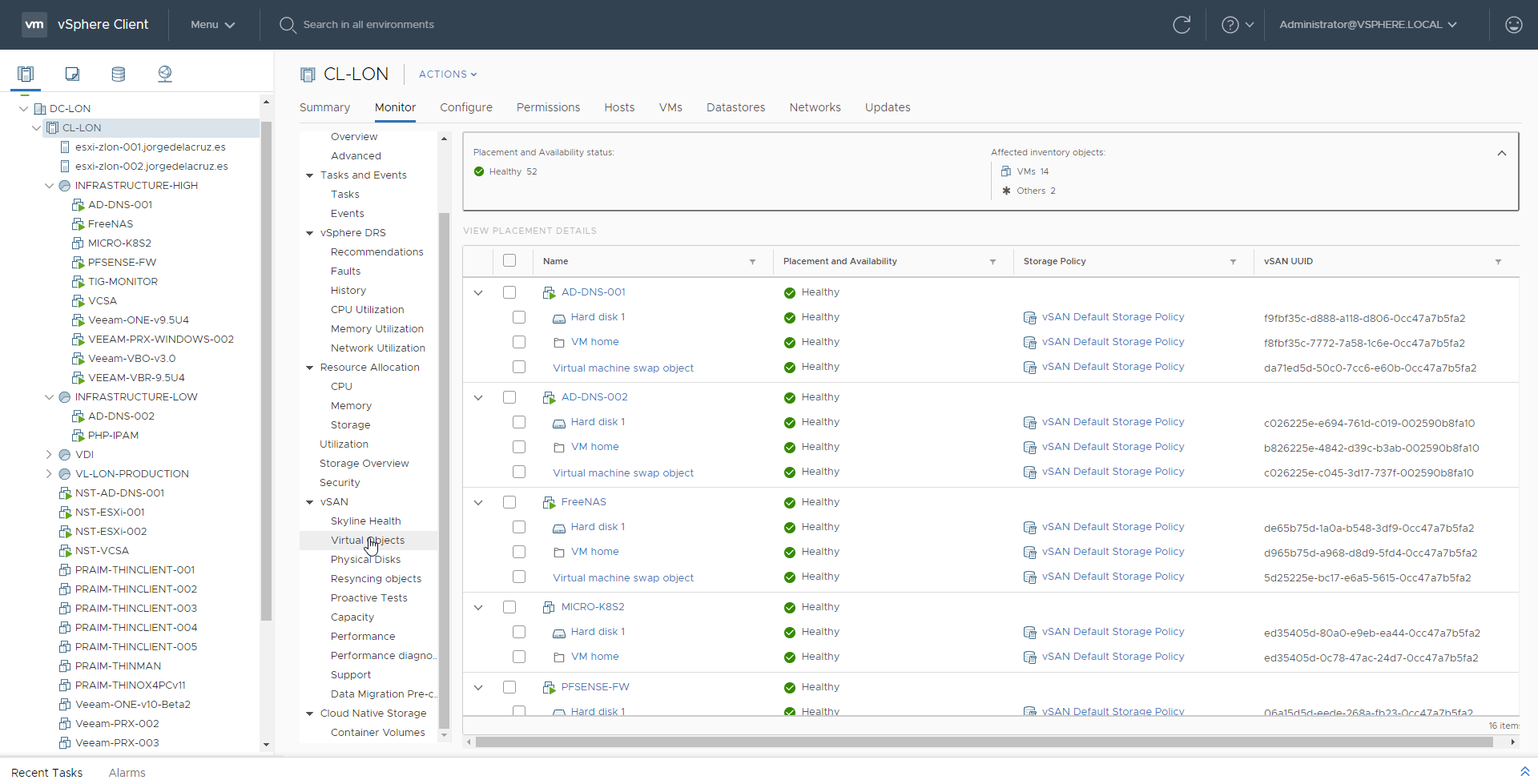Collapse the placement status panel chevron
The height and width of the screenshot is (784, 1538).
click(1502, 153)
